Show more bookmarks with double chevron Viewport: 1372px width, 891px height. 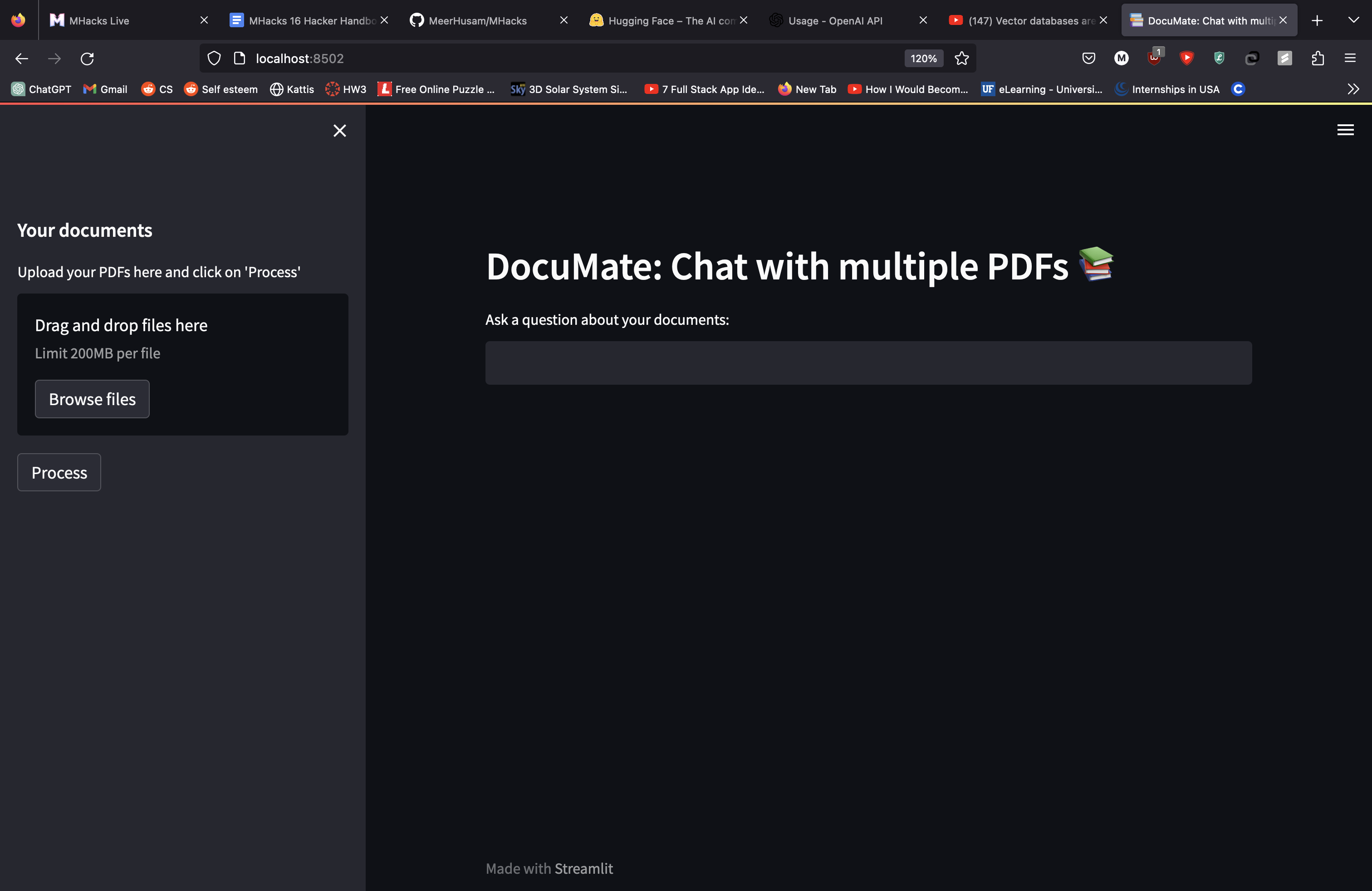1353,89
